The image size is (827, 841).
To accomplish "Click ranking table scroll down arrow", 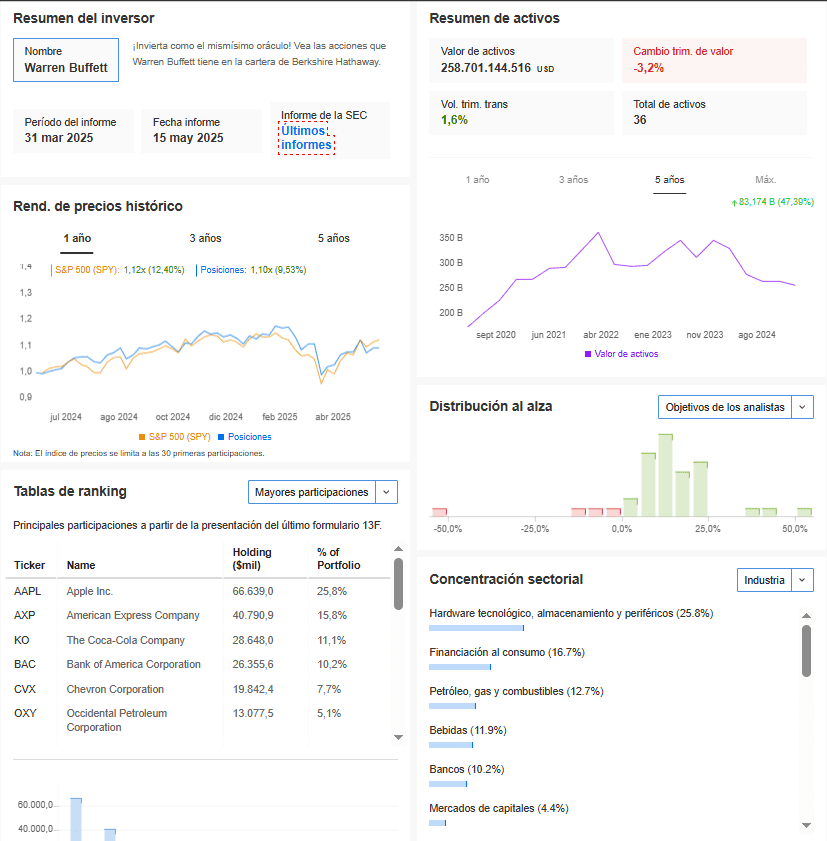I will point(398,737).
